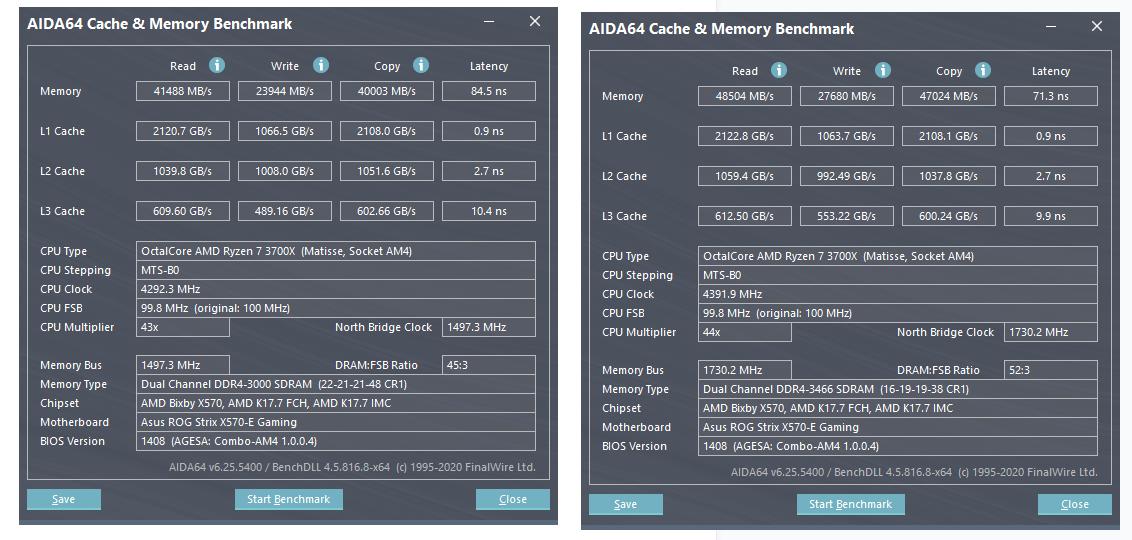The image size is (1132, 540).
Task: Click L1 Cache read 2120.7 GB/s
Action: tap(183, 131)
